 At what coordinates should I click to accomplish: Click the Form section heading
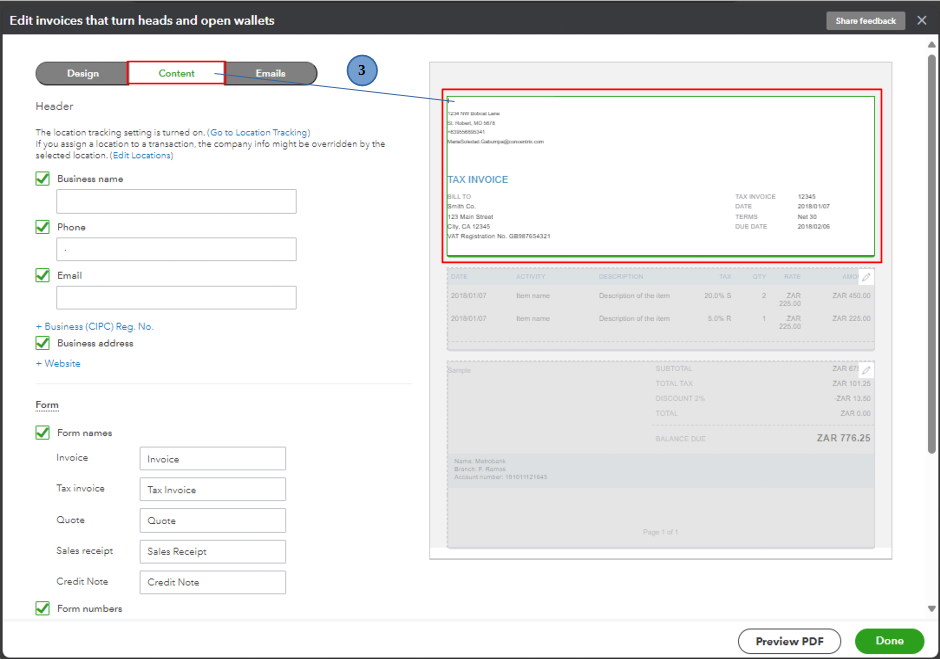47,405
